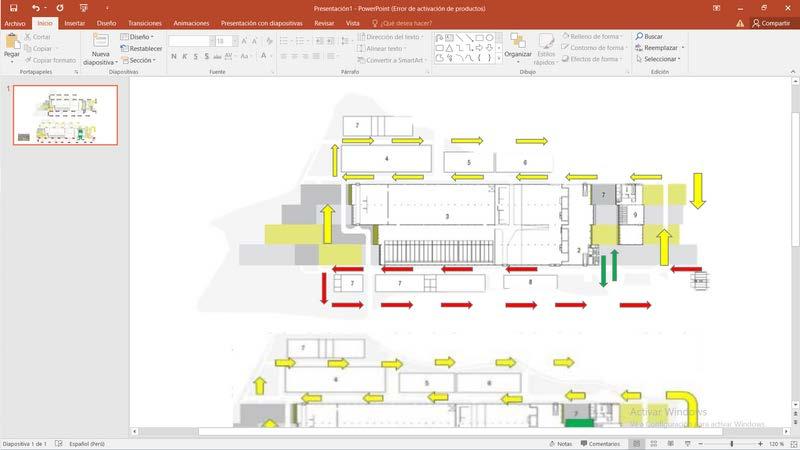This screenshot has width=800, height=450.
Task: Open line spacing options
Action: [346, 41]
